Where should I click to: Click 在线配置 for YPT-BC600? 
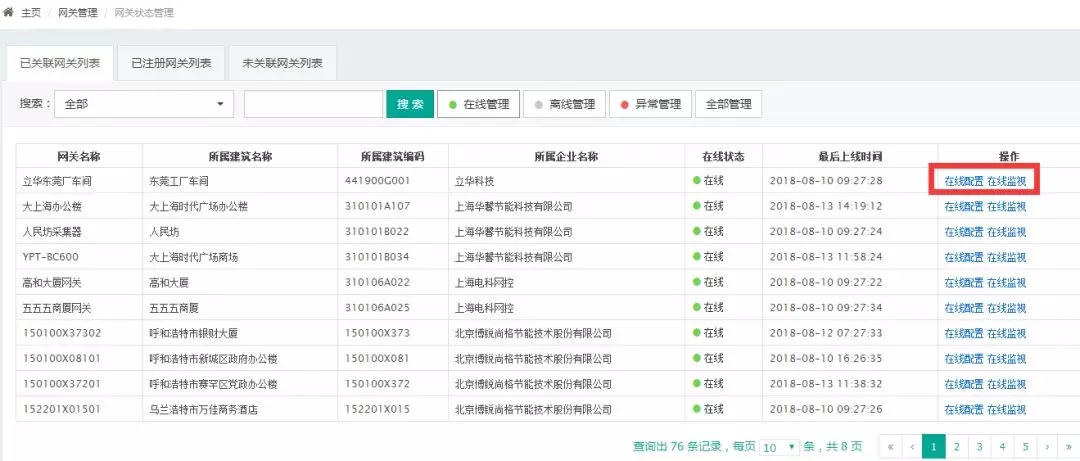tap(964, 258)
